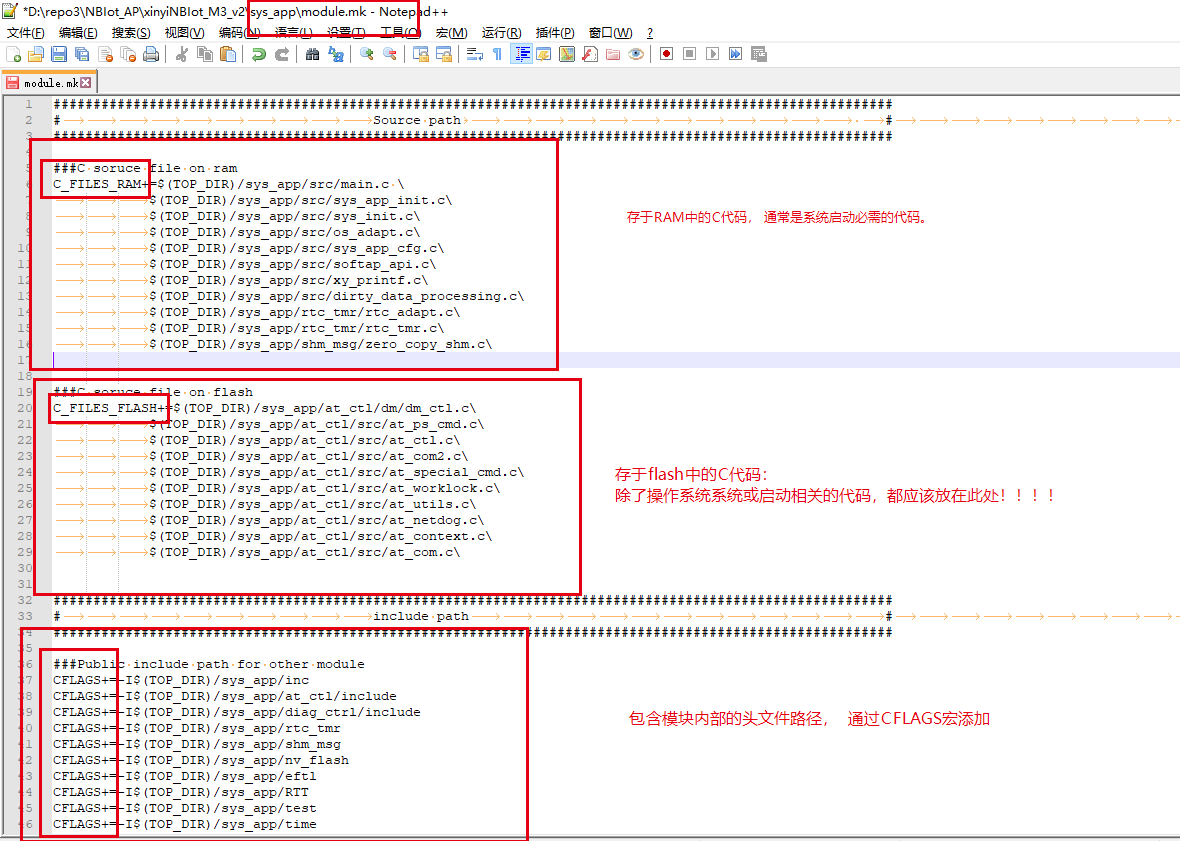Image resolution: width=1180 pixels, height=841 pixels.
Task: Open the 搜索(S) menu
Action: pos(131,33)
